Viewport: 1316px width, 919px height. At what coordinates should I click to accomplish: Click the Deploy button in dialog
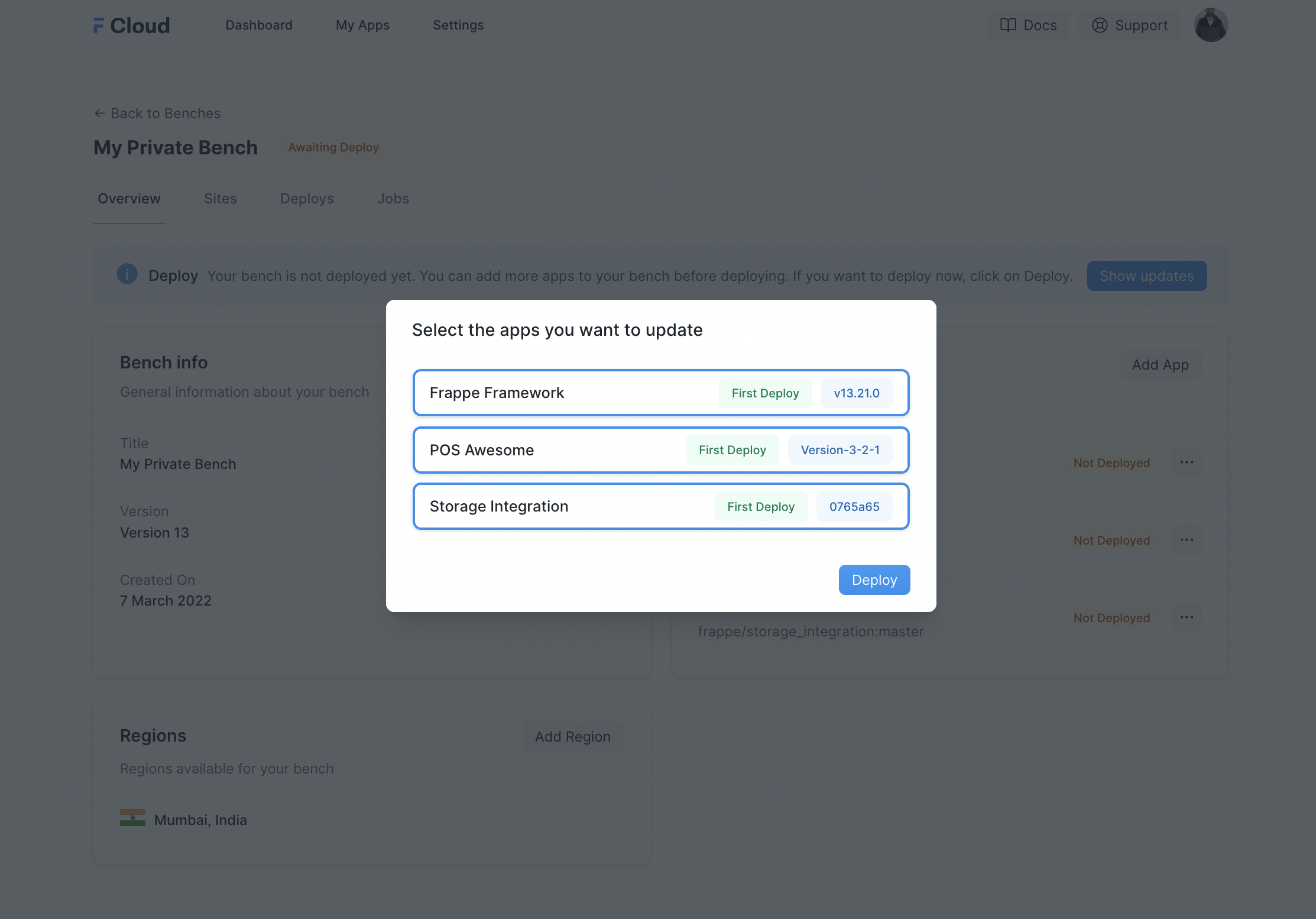[x=874, y=580]
